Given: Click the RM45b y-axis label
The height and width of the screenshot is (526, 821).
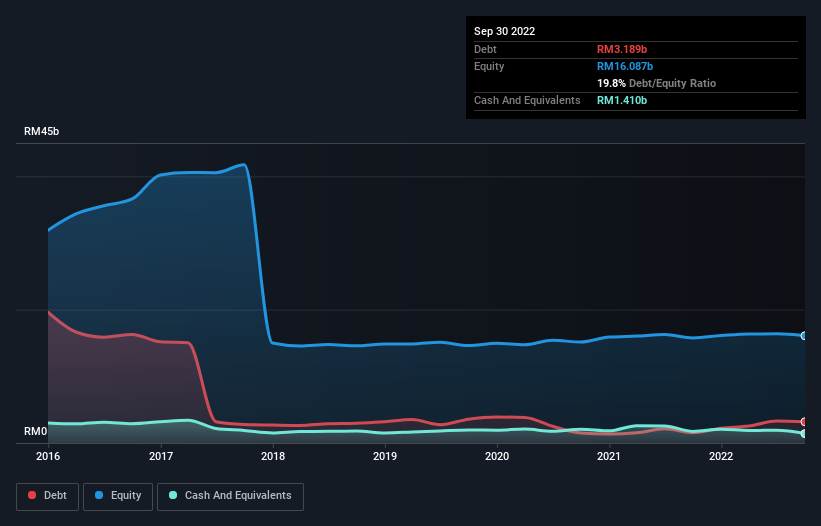Looking at the screenshot, I should [41, 131].
